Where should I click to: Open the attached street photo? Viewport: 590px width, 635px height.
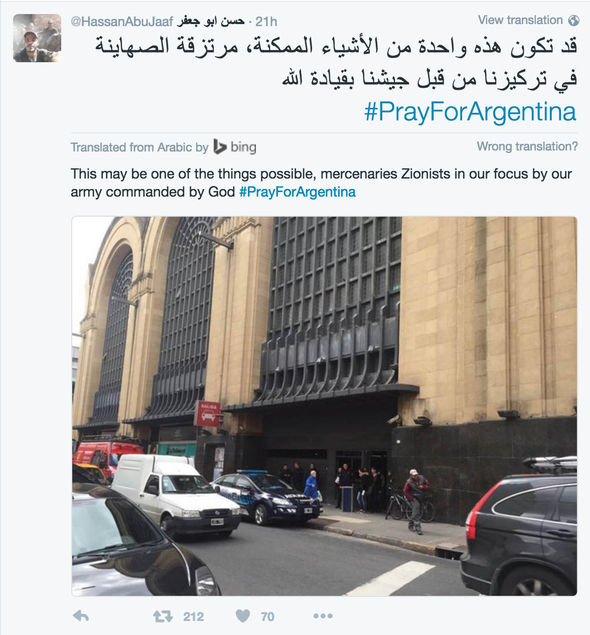coord(324,406)
